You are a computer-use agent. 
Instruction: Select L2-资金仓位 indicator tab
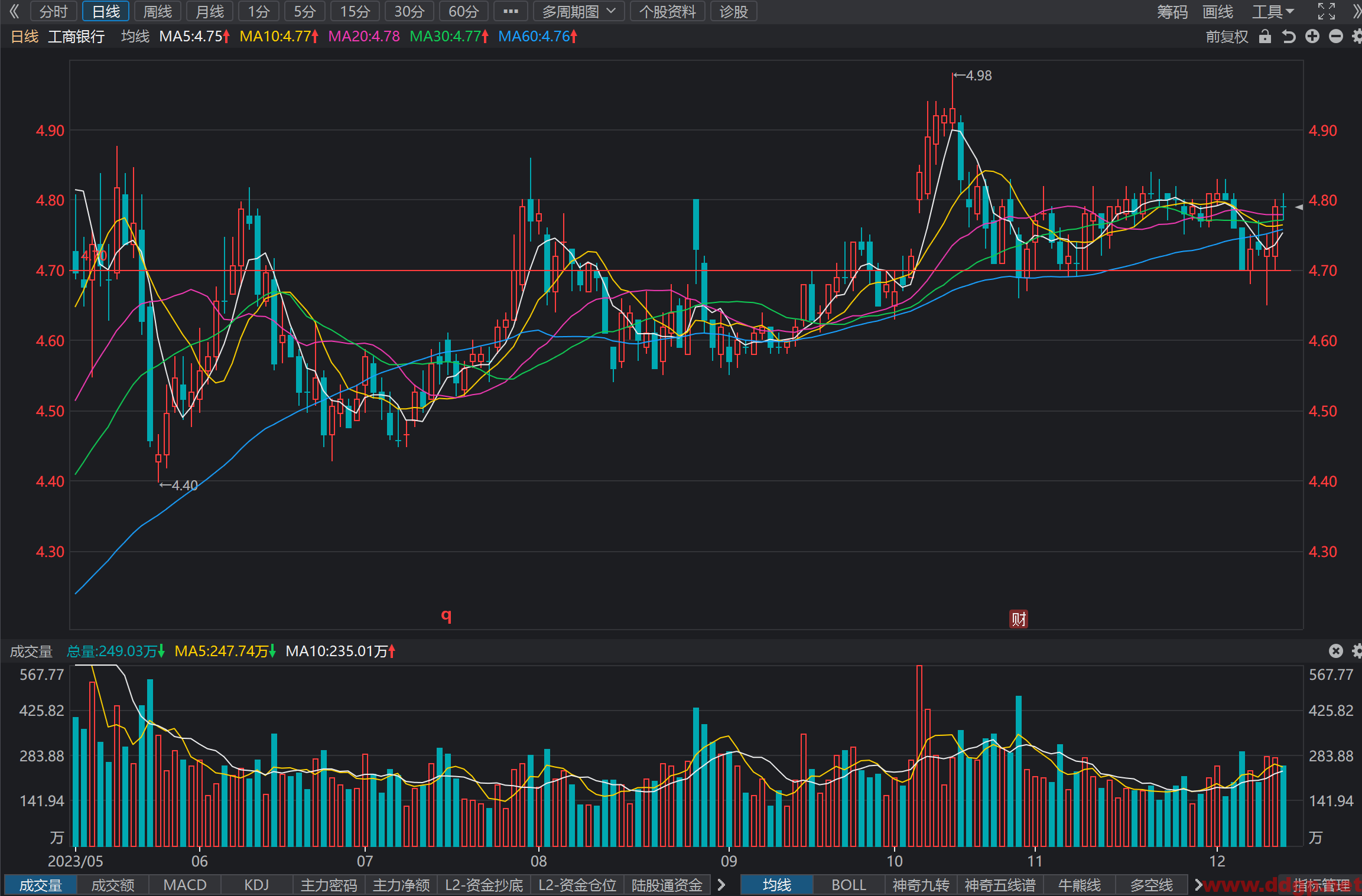pos(577,885)
